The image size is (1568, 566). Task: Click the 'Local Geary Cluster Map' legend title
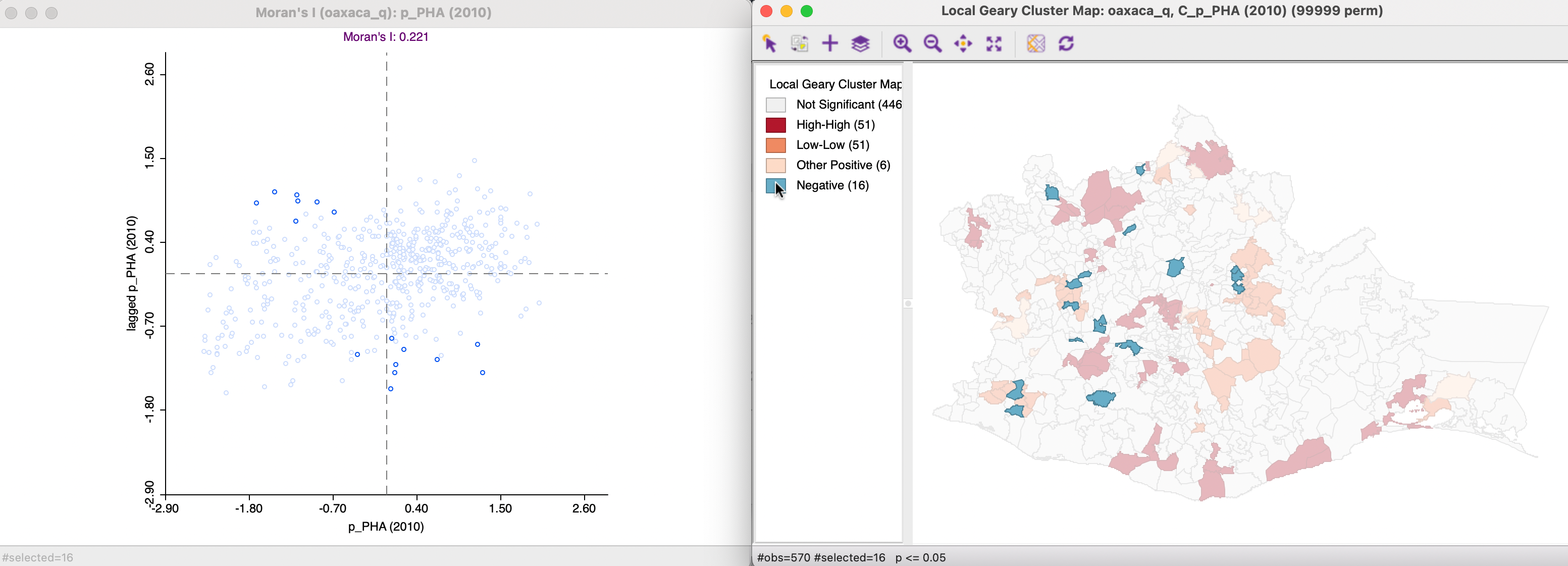tap(835, 84)
